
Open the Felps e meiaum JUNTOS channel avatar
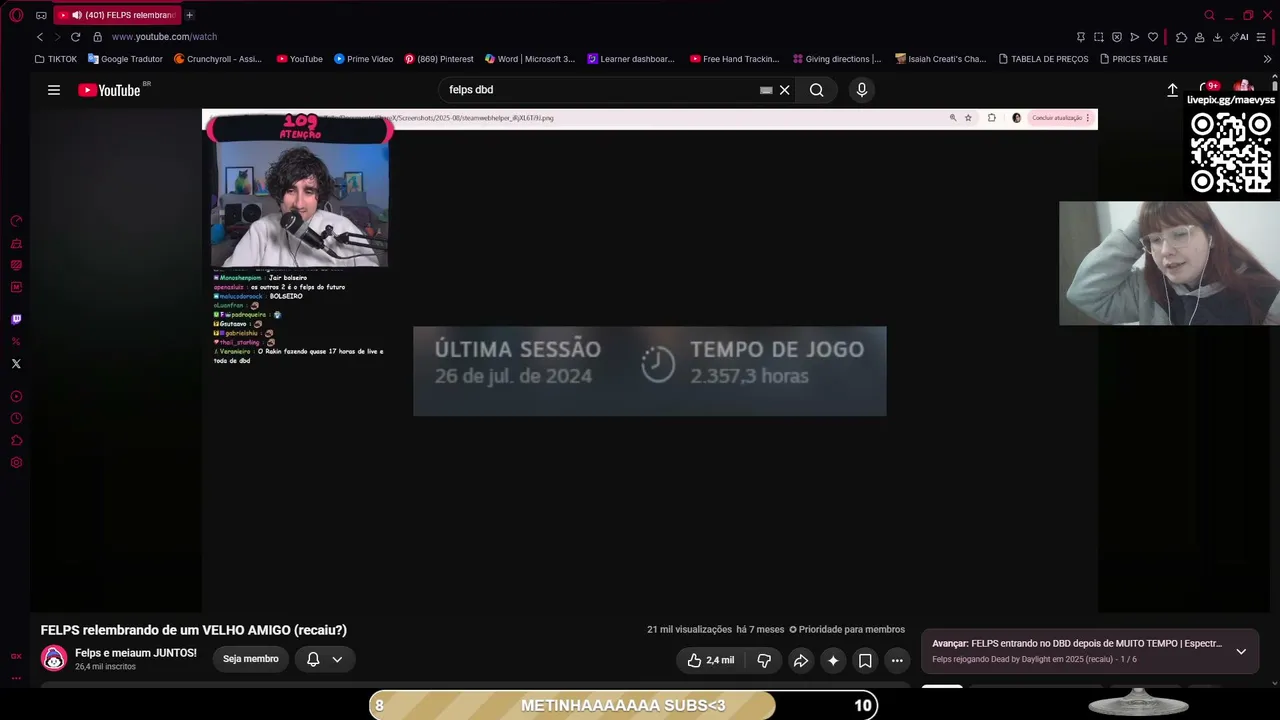click(x=54, y=659)
